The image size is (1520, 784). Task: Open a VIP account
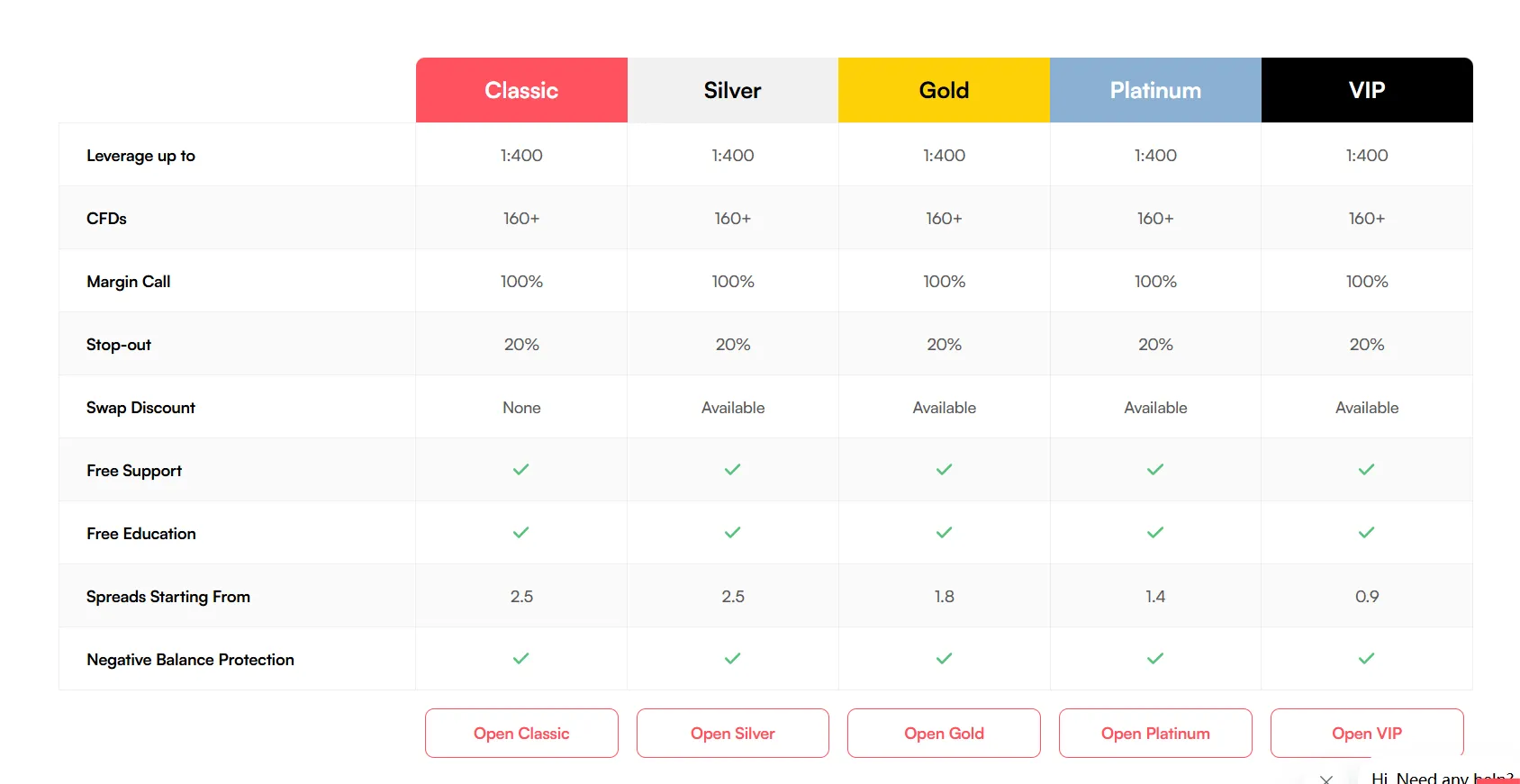(x=1367, y=733)
